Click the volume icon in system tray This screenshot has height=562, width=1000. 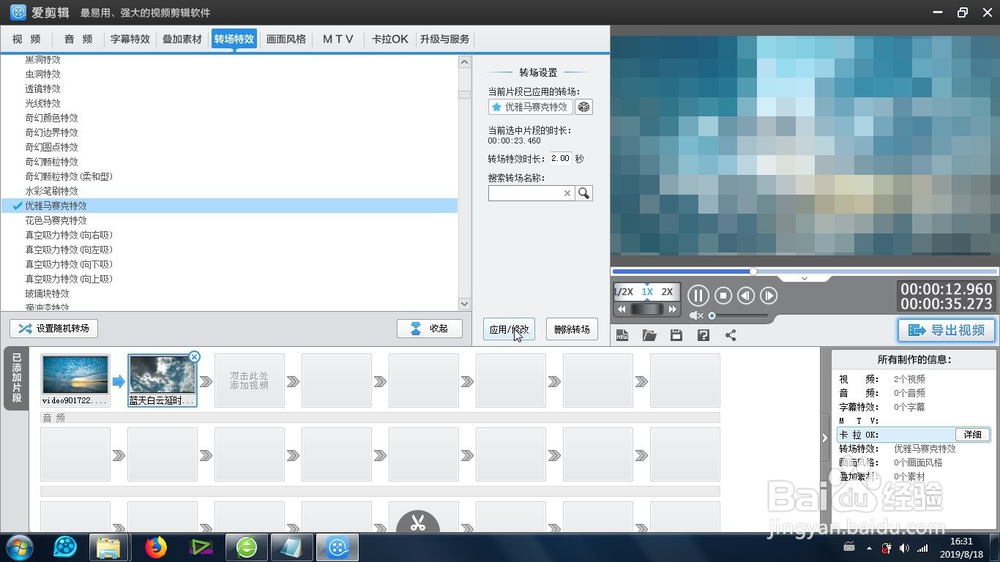click(904, 548)
